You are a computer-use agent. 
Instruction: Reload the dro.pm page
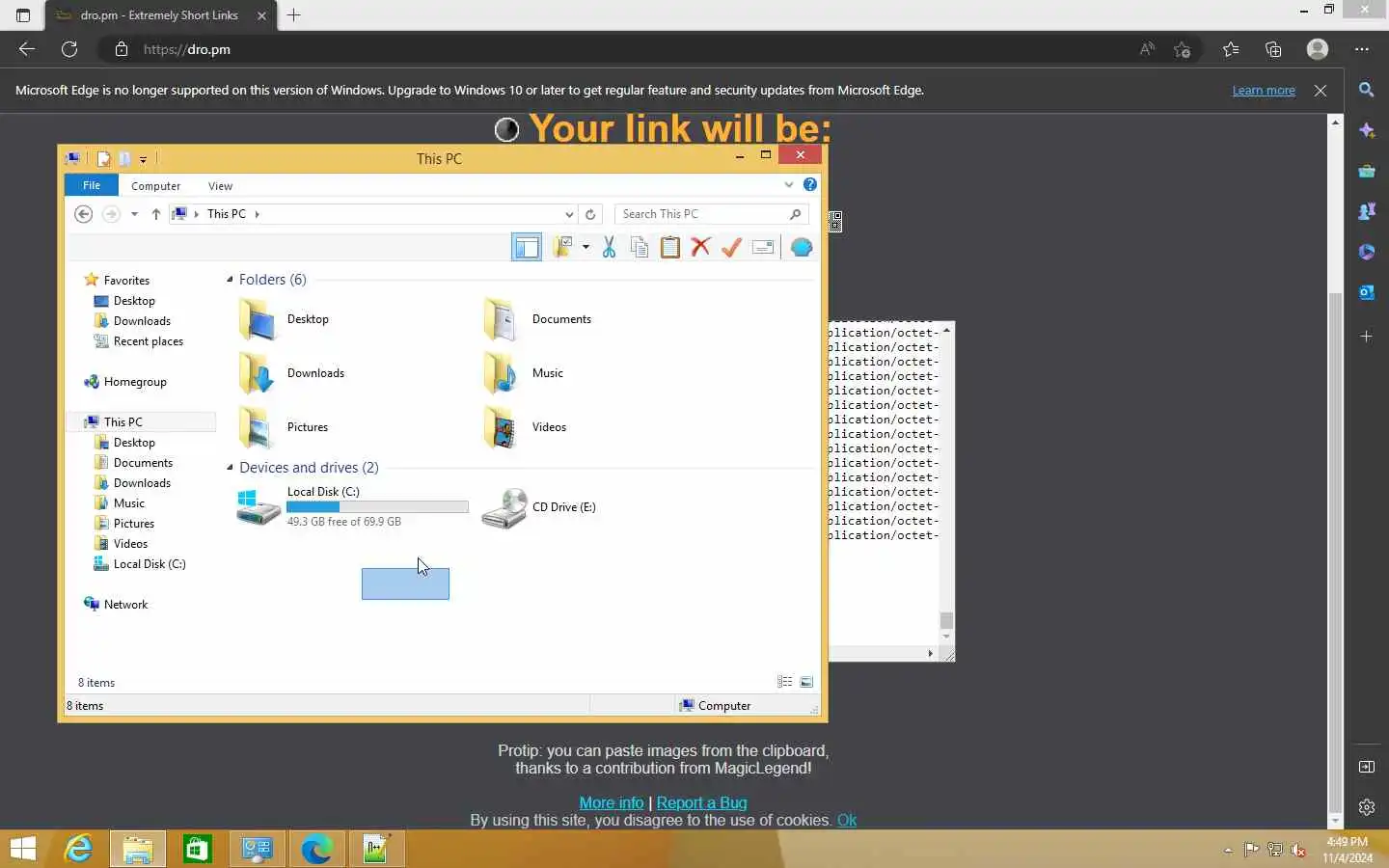[69, 49]
